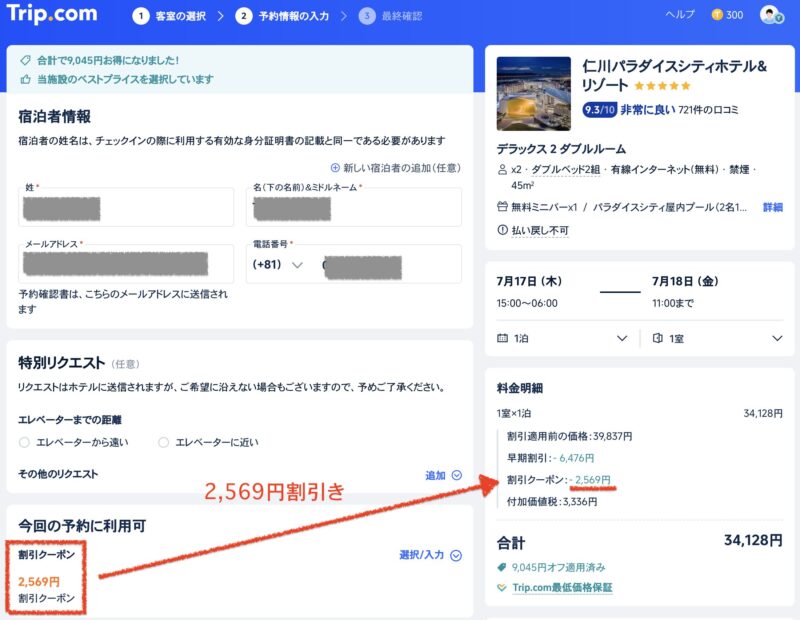The width and height of the screenshot is (800, 620).
Task: Click the thumbs-up icon beside ベストプライス
Action: (x=26, y=79)
